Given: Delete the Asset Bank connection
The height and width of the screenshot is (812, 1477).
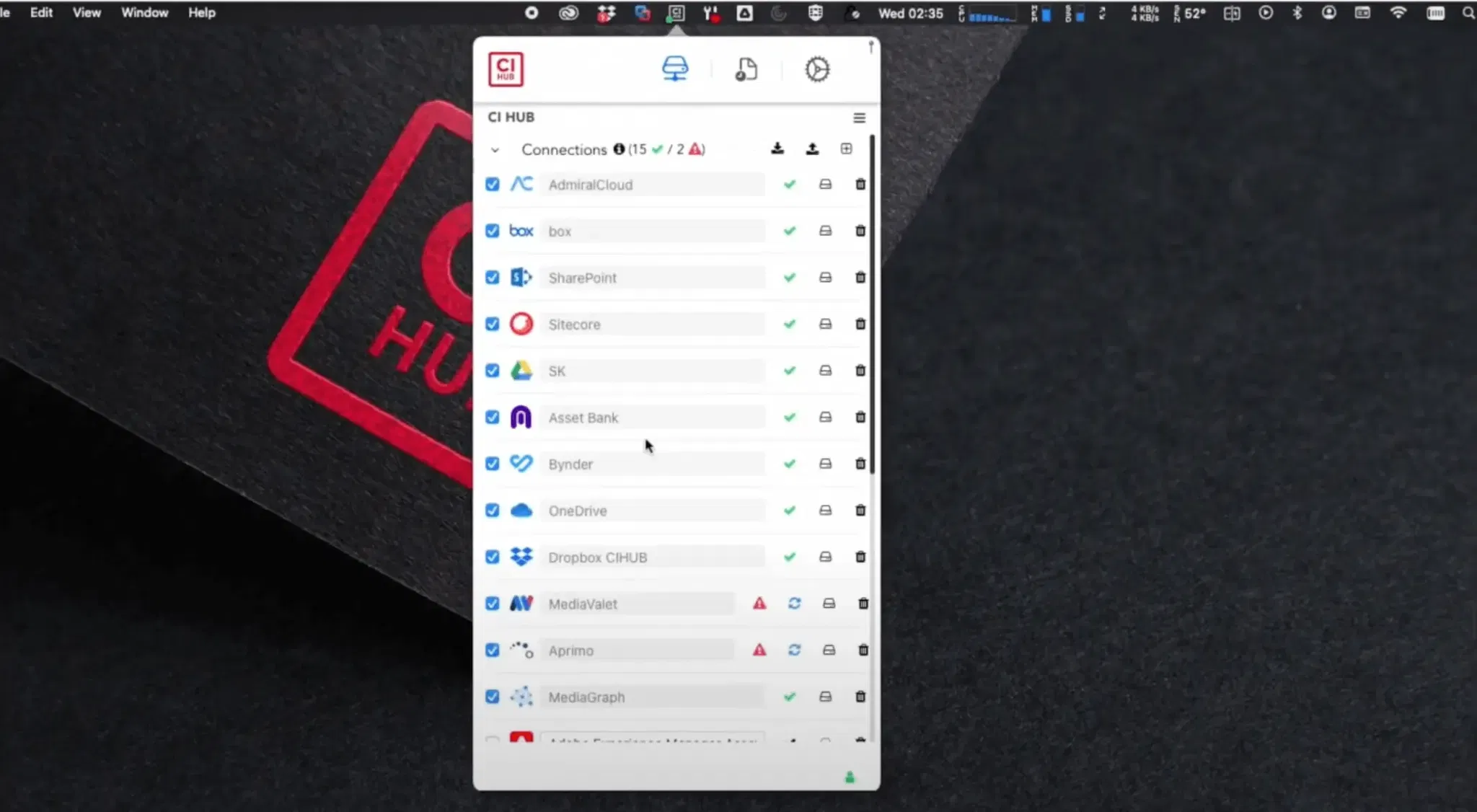Looking at the screenshot, I should pyautogui.click(x=860, y=418).
